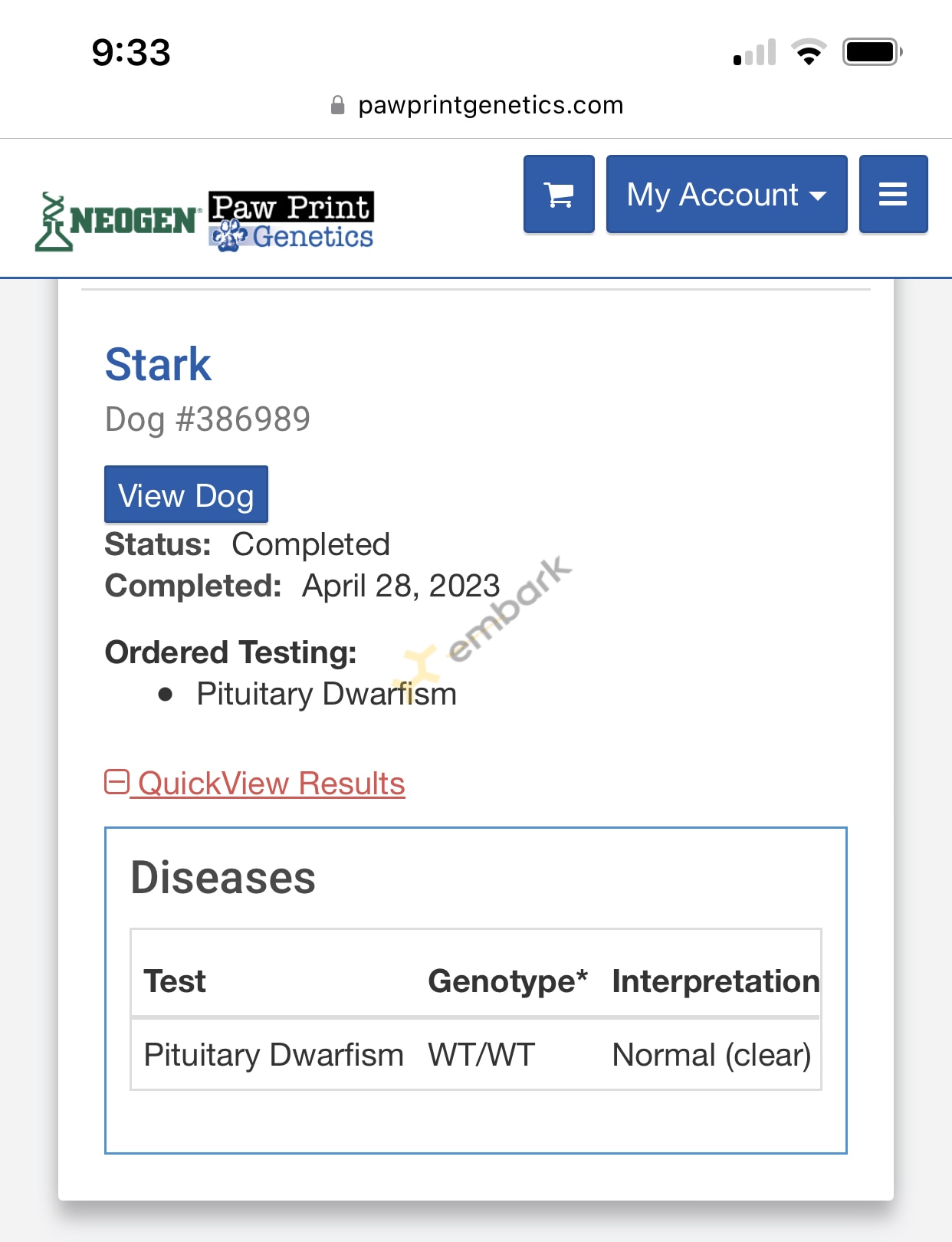Click the Interpretation column header
Screen dimensions: 952x1242
tap(715, 981)
